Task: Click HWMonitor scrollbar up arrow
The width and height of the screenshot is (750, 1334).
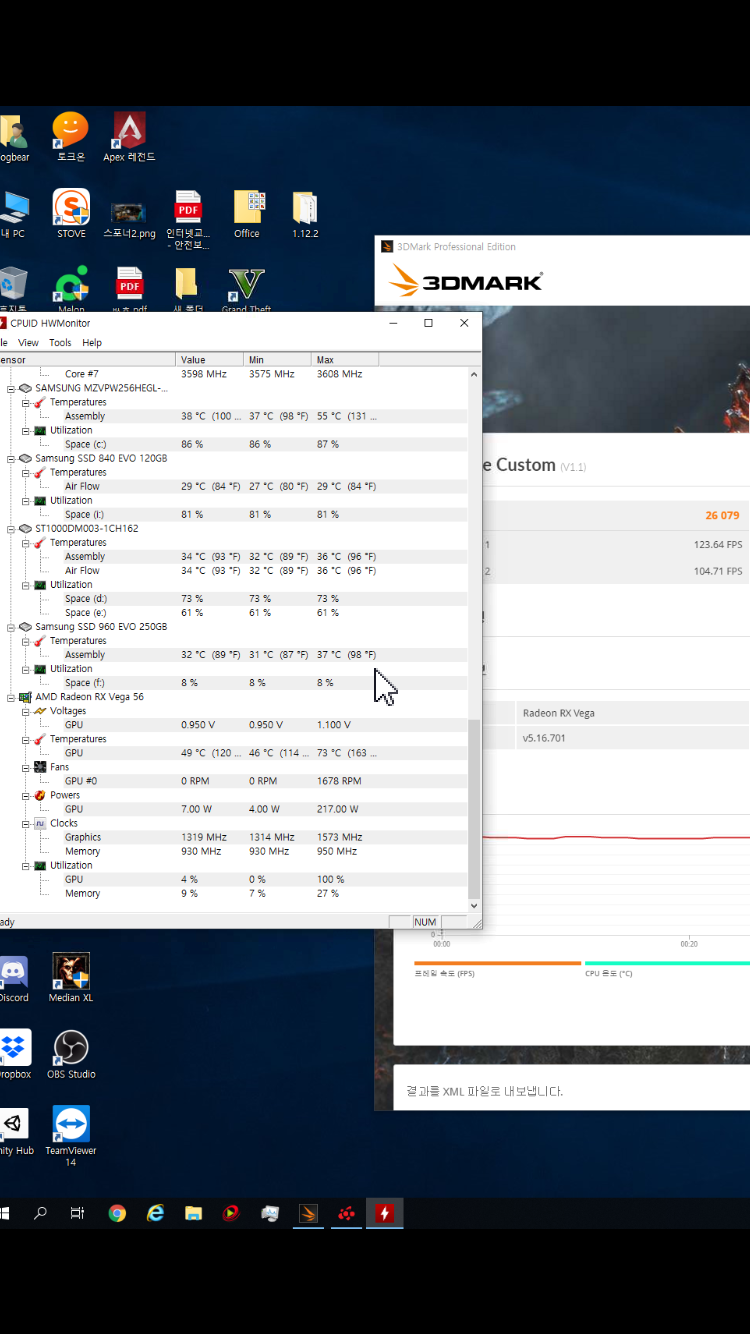Action: [x=474, y=374]
